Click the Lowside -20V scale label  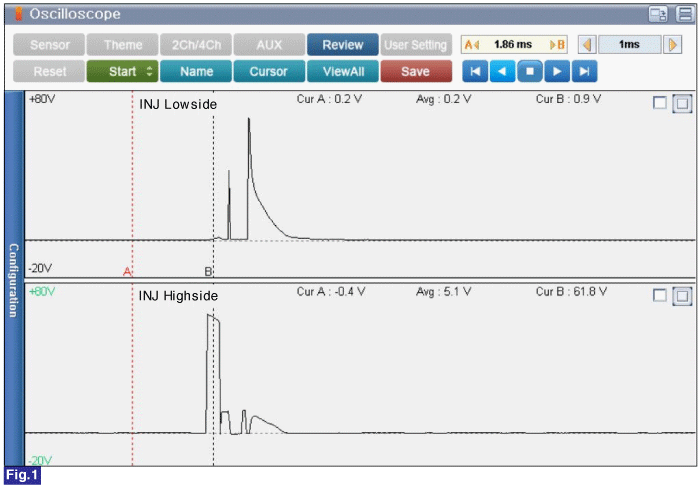point(40,268)
